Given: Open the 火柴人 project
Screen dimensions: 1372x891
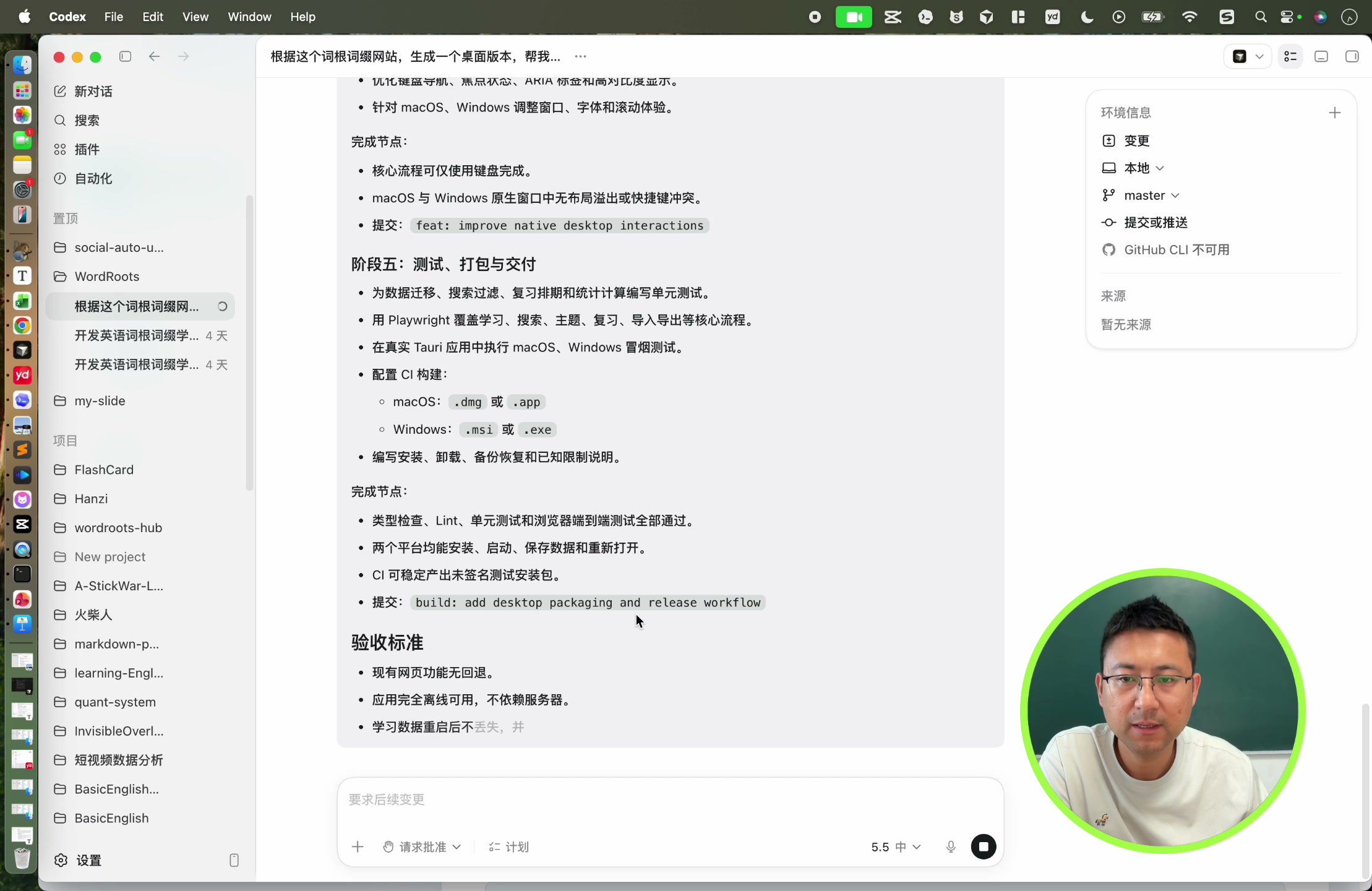Looking at the screenshot, I should [x=140, y=615].
